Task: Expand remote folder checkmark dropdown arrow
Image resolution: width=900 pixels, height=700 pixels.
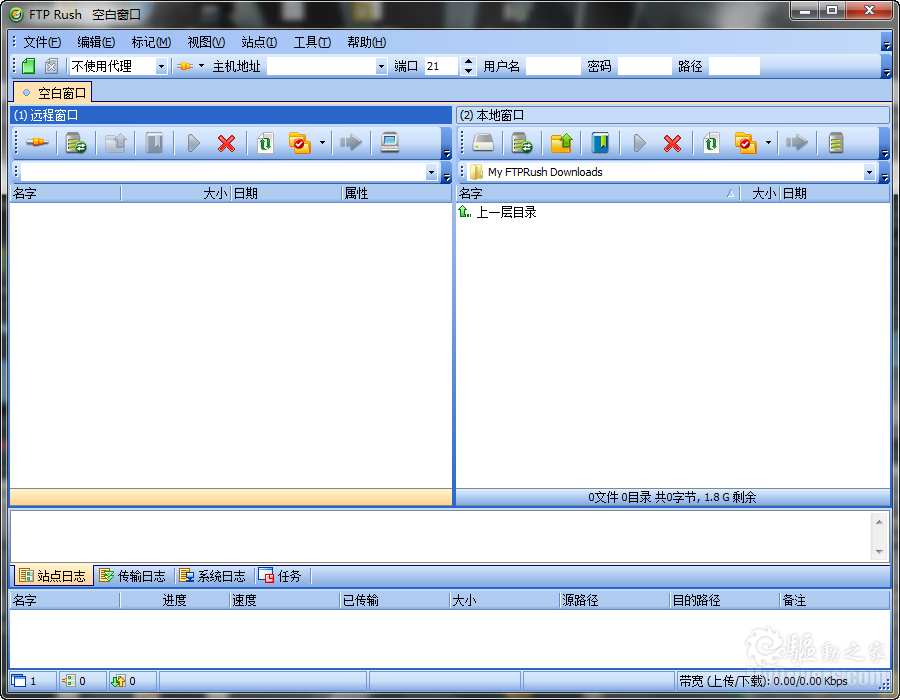Action: tap(322, 142)
